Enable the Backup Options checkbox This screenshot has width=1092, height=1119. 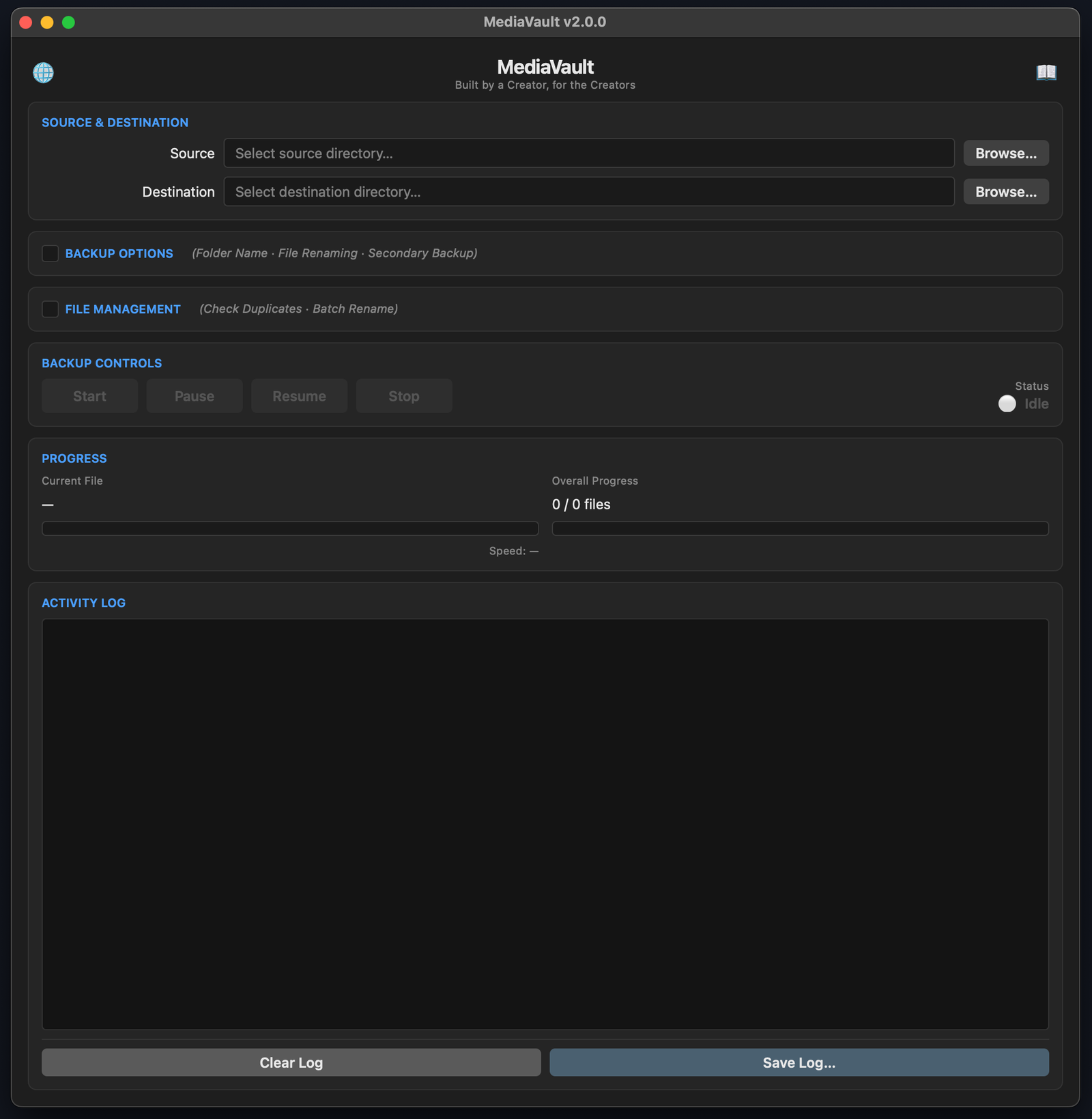pos(50,253)
